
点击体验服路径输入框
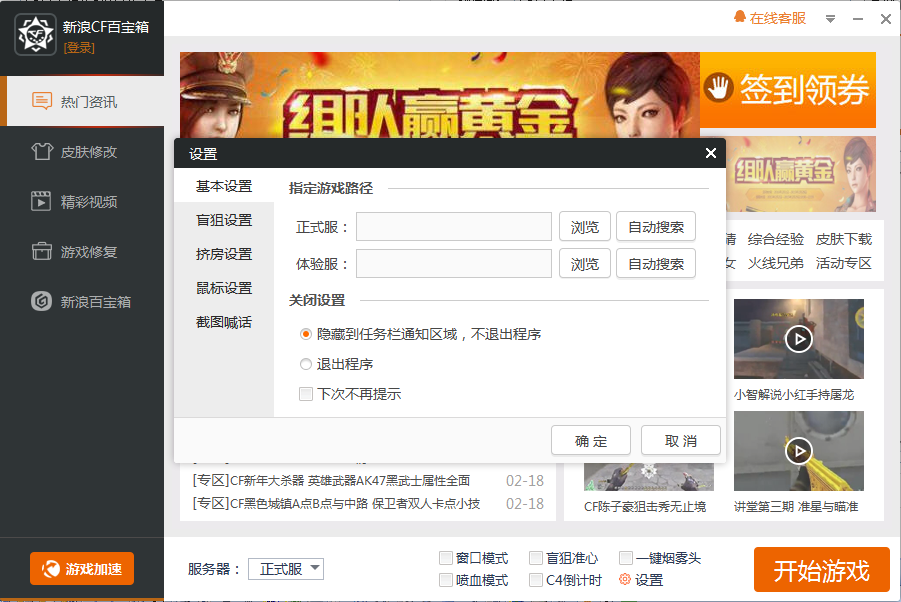[x=453, y=265]
